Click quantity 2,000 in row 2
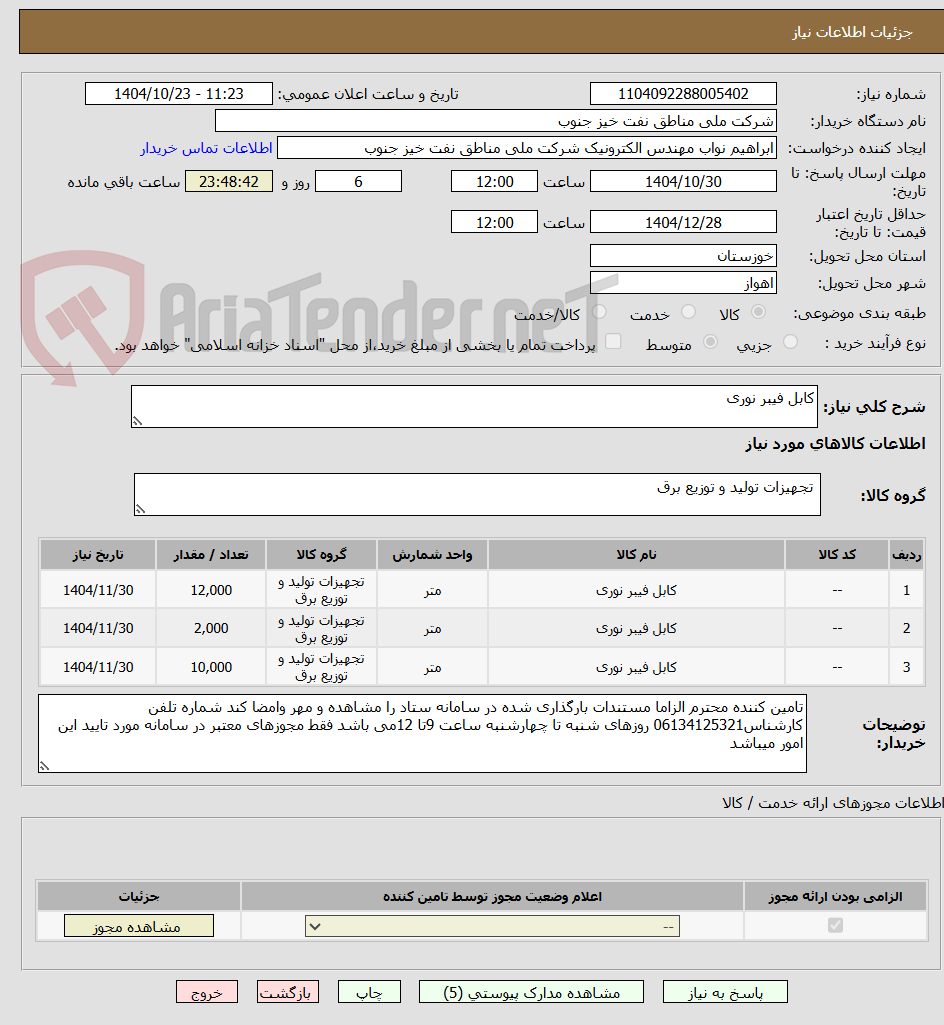Viewport: 944px width, 1025px height. click(x=211, y=628)
